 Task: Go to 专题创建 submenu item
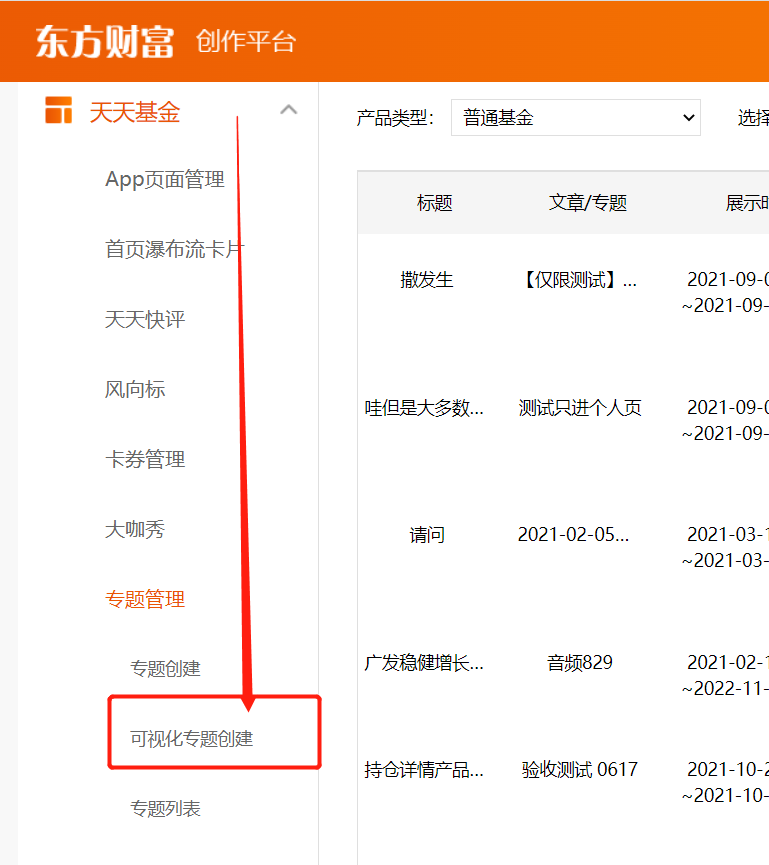pyautogui.click(x=165, y=669)
